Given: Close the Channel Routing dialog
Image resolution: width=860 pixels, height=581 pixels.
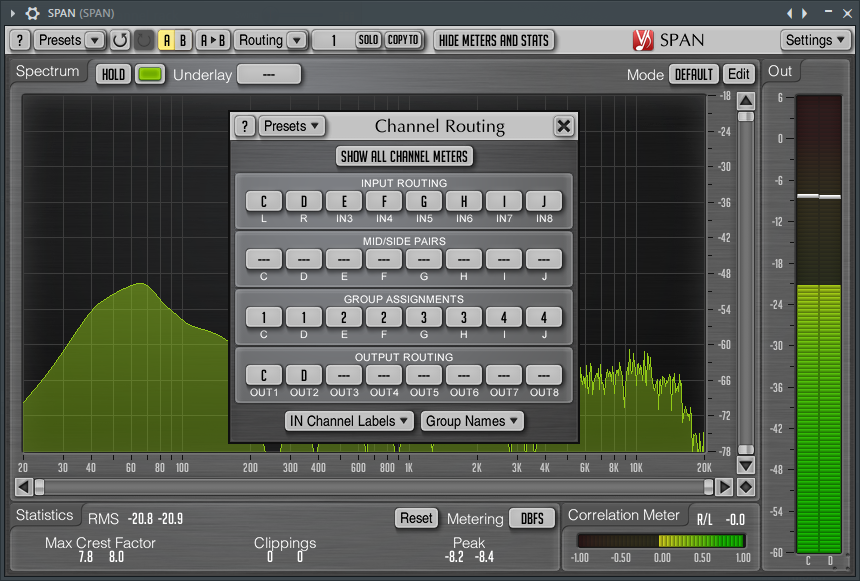Looking at the screenshot, I should click(563, 126).
